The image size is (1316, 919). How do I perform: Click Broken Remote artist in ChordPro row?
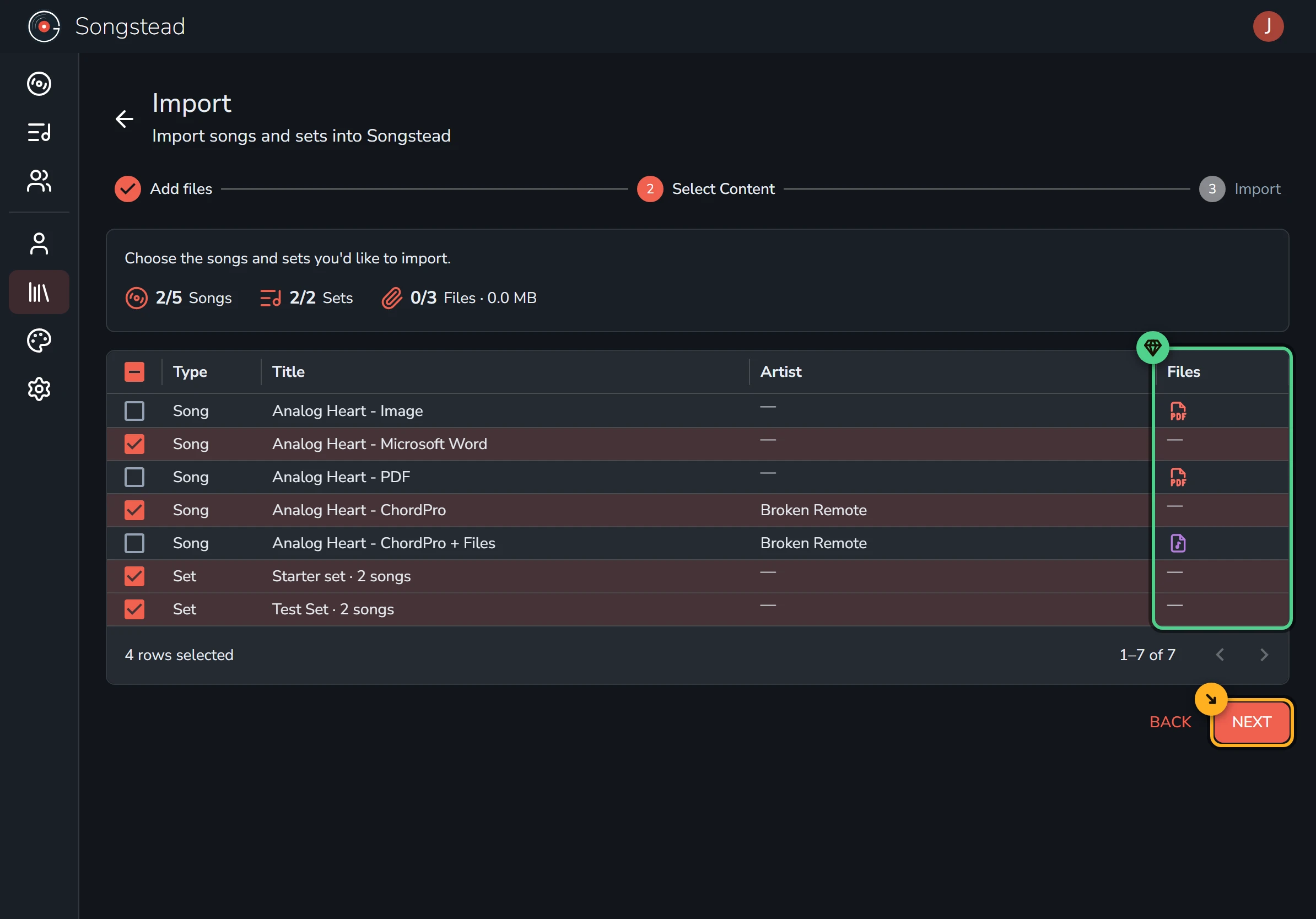tap(813, 510)
